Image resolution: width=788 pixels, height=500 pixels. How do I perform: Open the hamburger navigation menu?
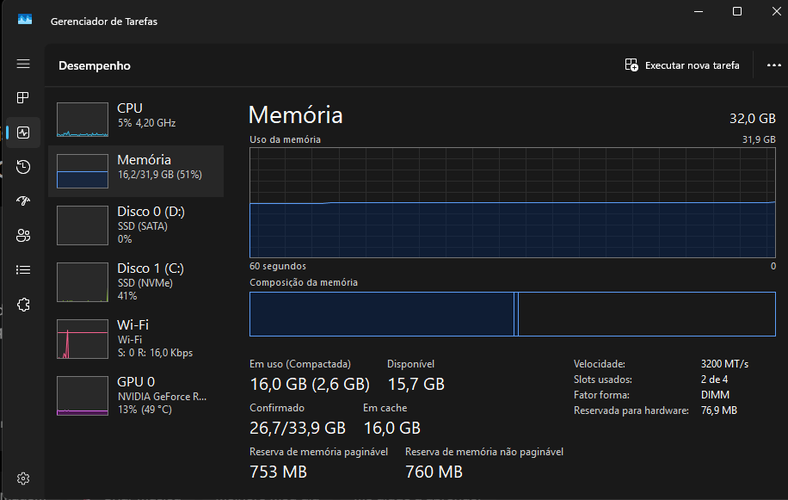(x=23, y=64)
